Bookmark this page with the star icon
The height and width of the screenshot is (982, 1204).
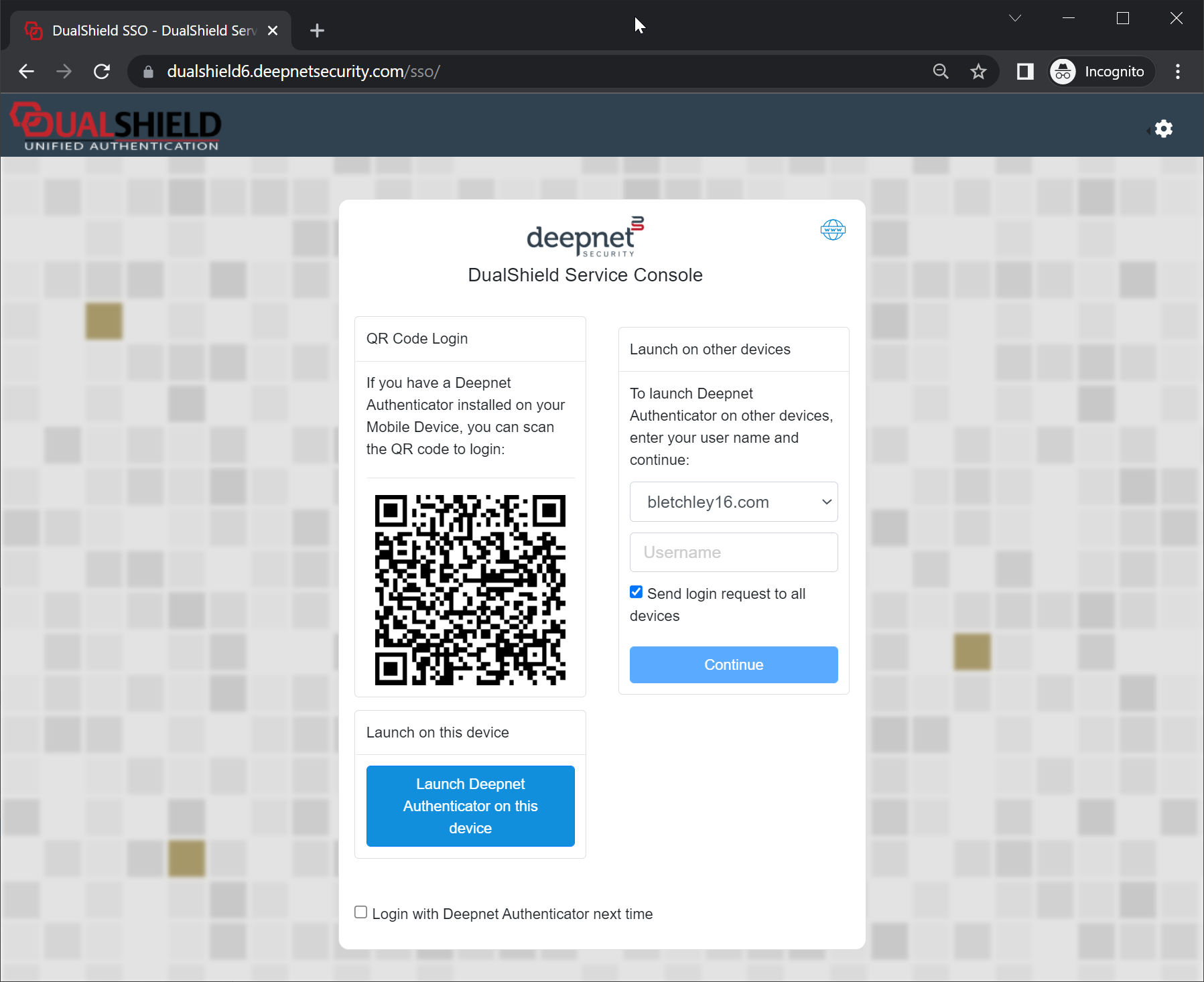978,72
